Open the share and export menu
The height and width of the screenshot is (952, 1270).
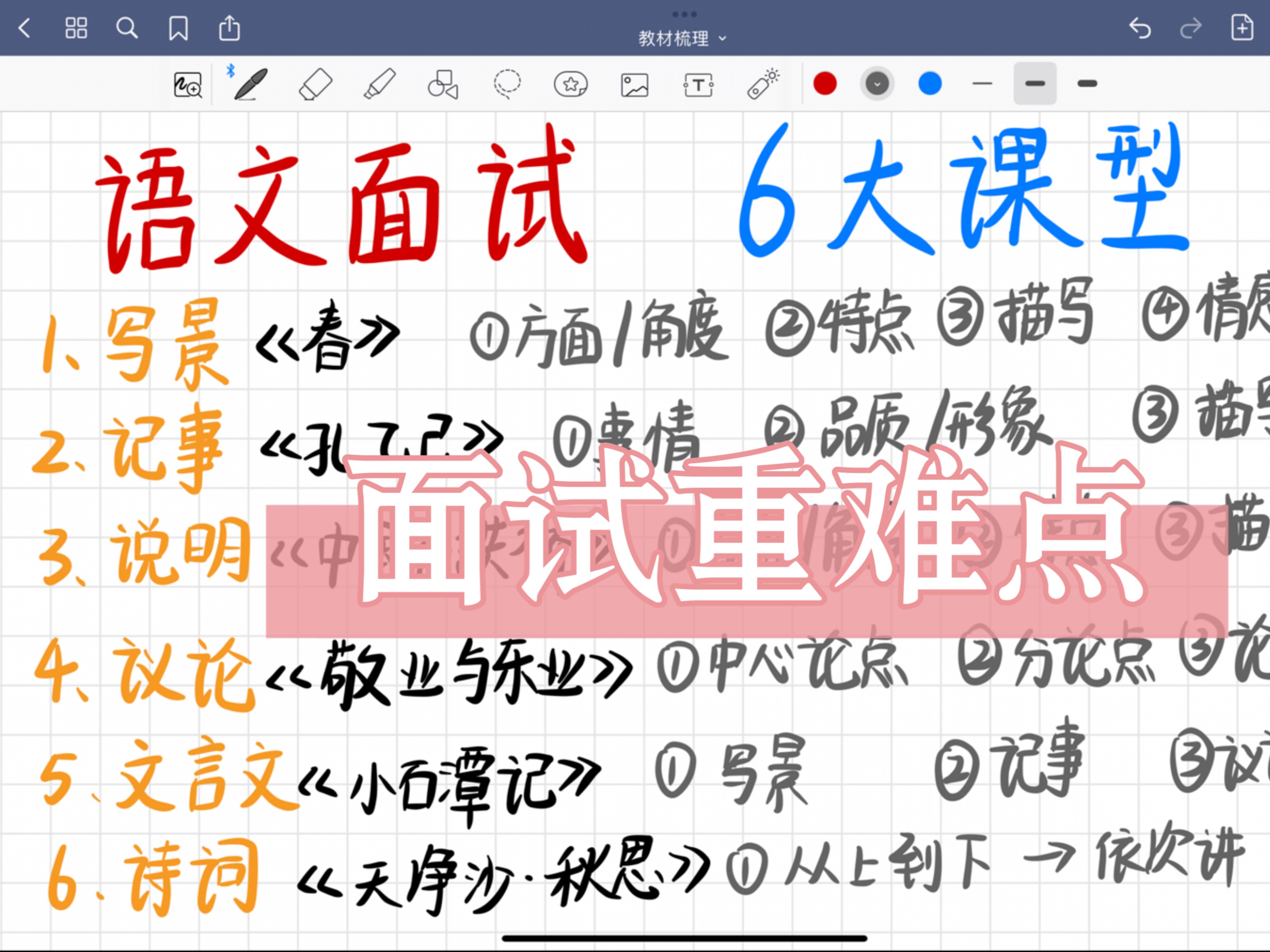229,27
